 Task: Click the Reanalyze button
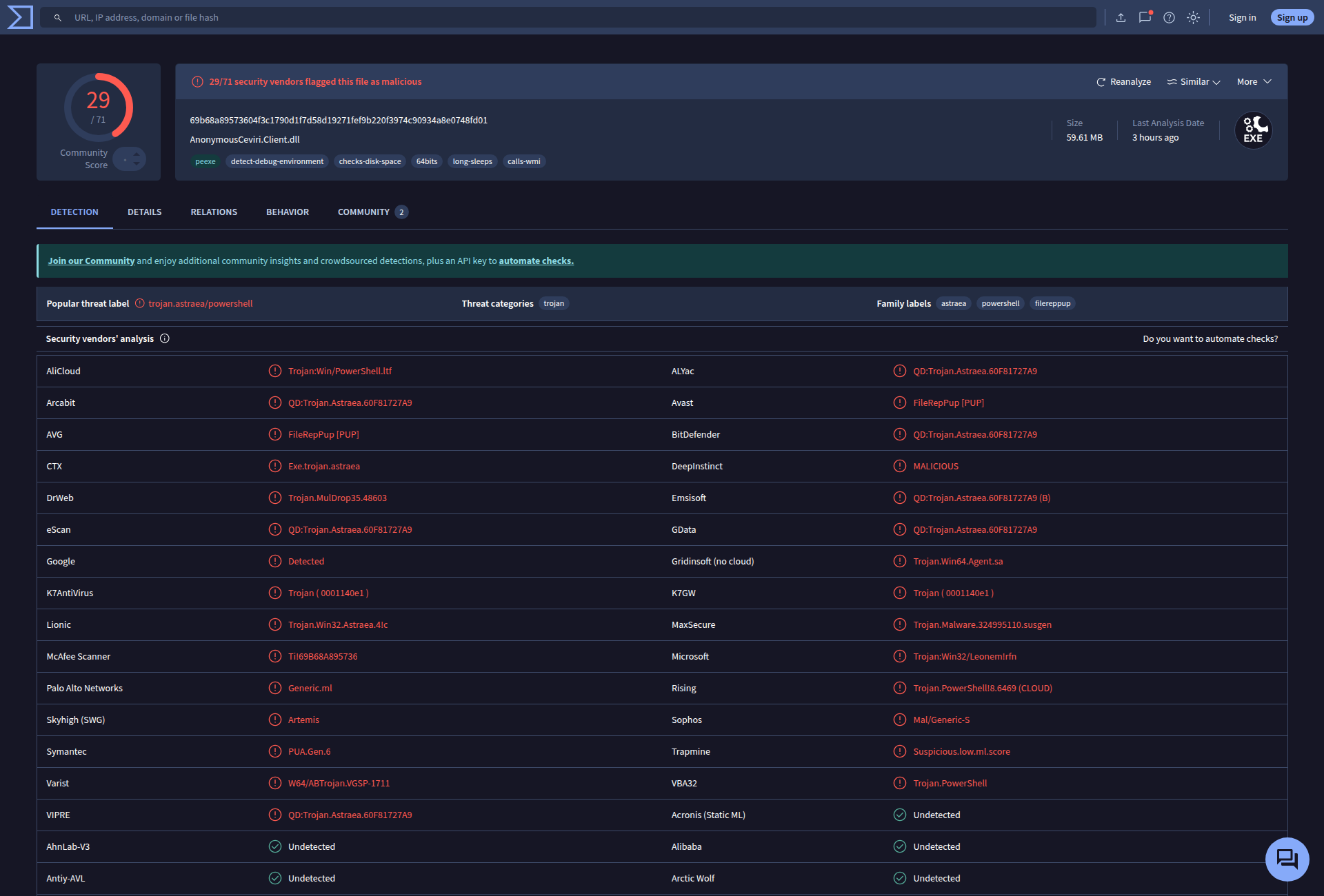(x=1123, y=82)
